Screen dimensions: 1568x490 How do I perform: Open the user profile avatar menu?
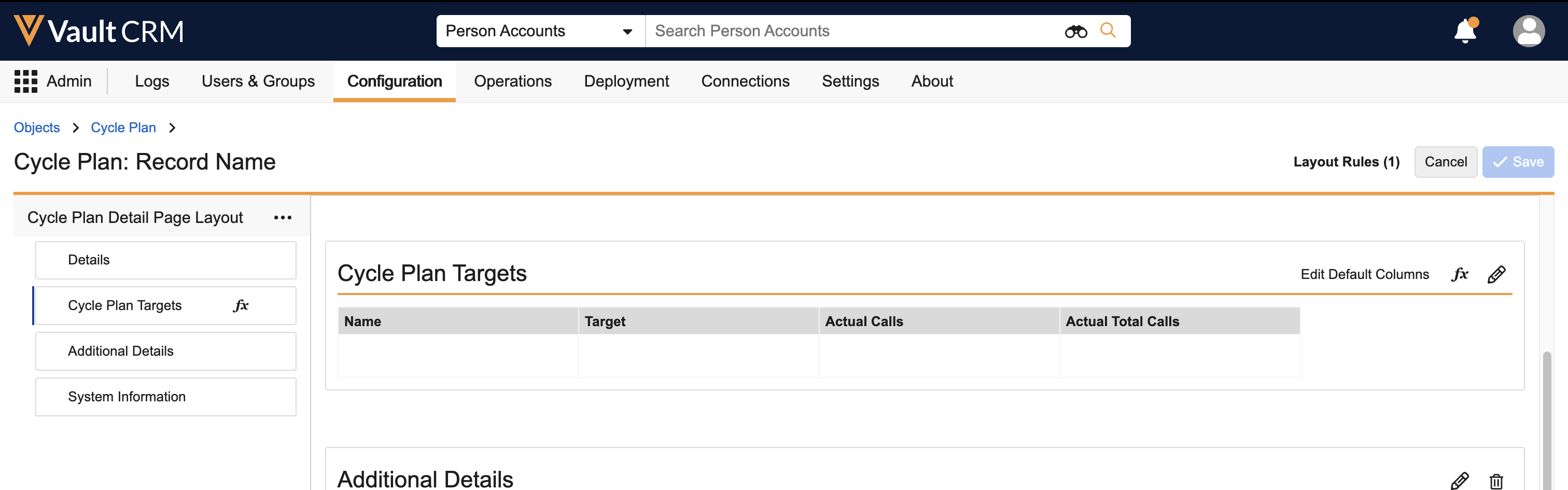click(1528, 31)
